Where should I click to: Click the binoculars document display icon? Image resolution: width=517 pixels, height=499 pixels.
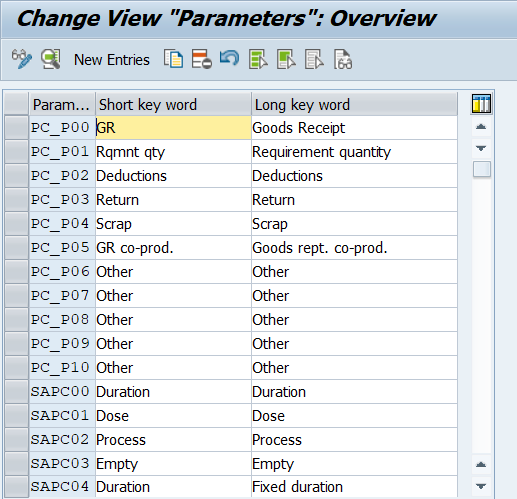[x=343, y=59]
